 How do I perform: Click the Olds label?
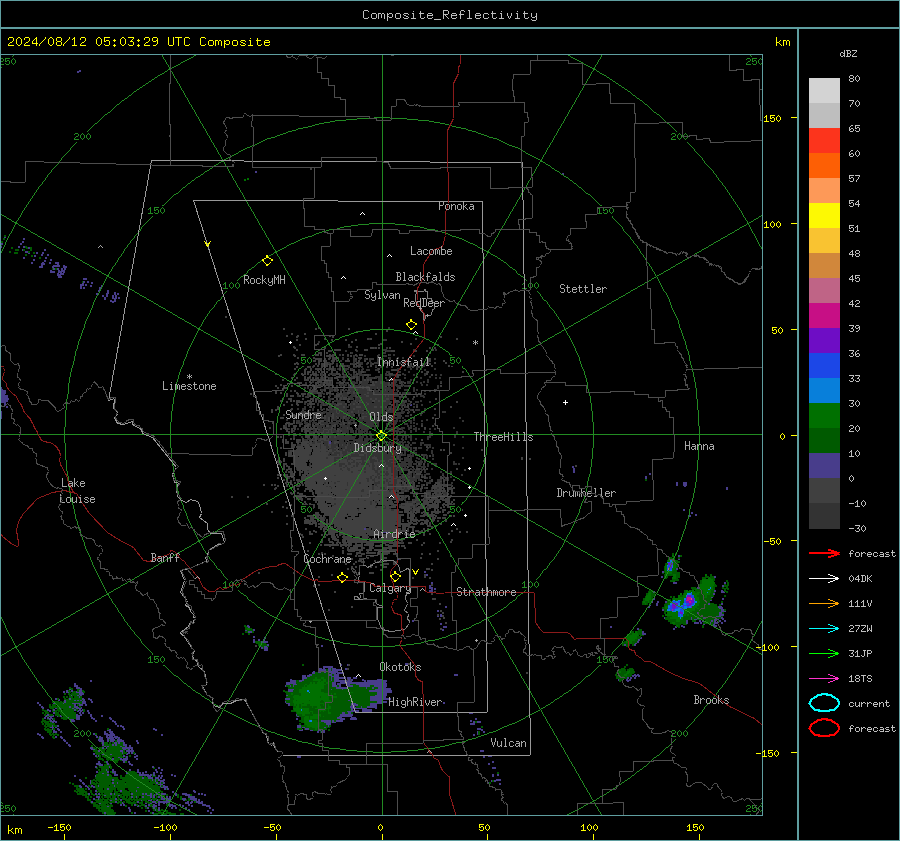tap(381, 417)
